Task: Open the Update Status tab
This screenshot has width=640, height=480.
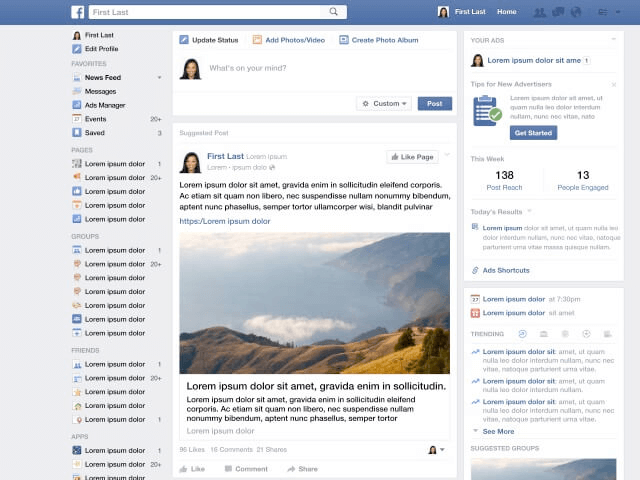Action: pos(209,40)
